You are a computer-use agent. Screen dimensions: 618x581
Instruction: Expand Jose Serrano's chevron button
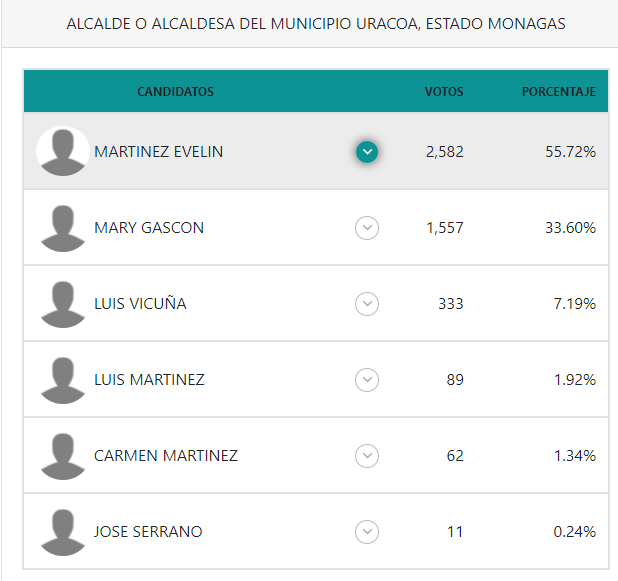(367, 532)
